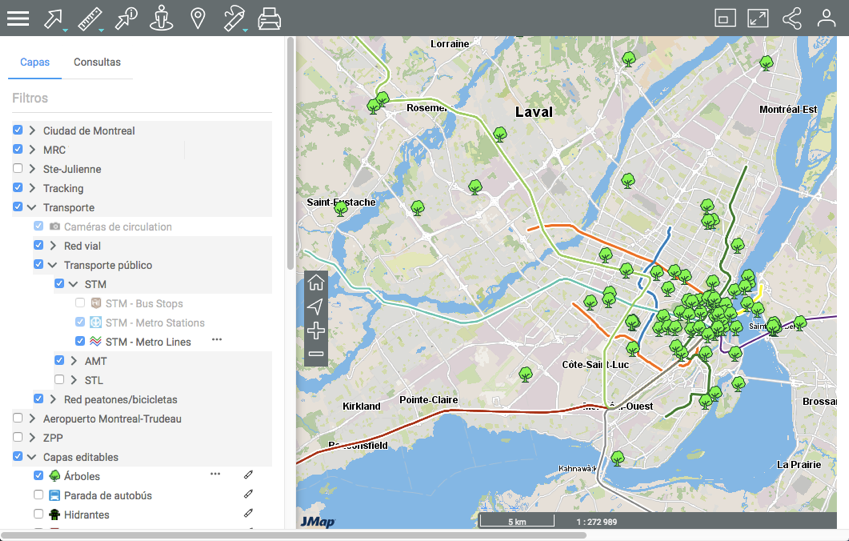Edit Hidrantes layer with pencil icon
Image resolution: width=849 pixels, height=541 pixels.
(249, 513)
